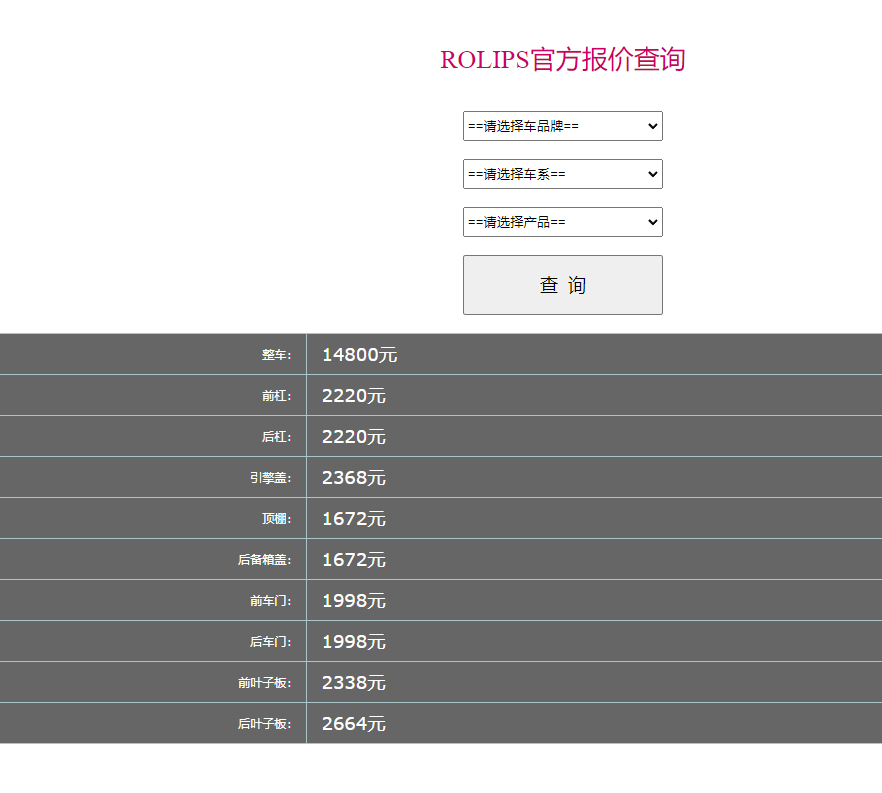The image size is (882, 793).
Task: Click the 后车门 row label
Action: point(270,642)
